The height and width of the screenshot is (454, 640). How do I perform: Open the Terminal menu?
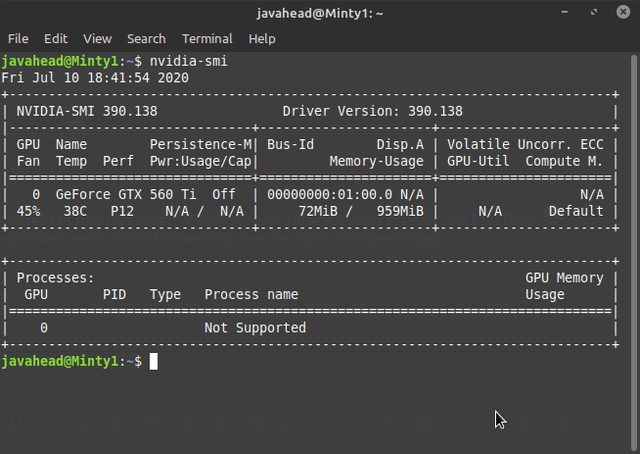[x=207, y=38]
